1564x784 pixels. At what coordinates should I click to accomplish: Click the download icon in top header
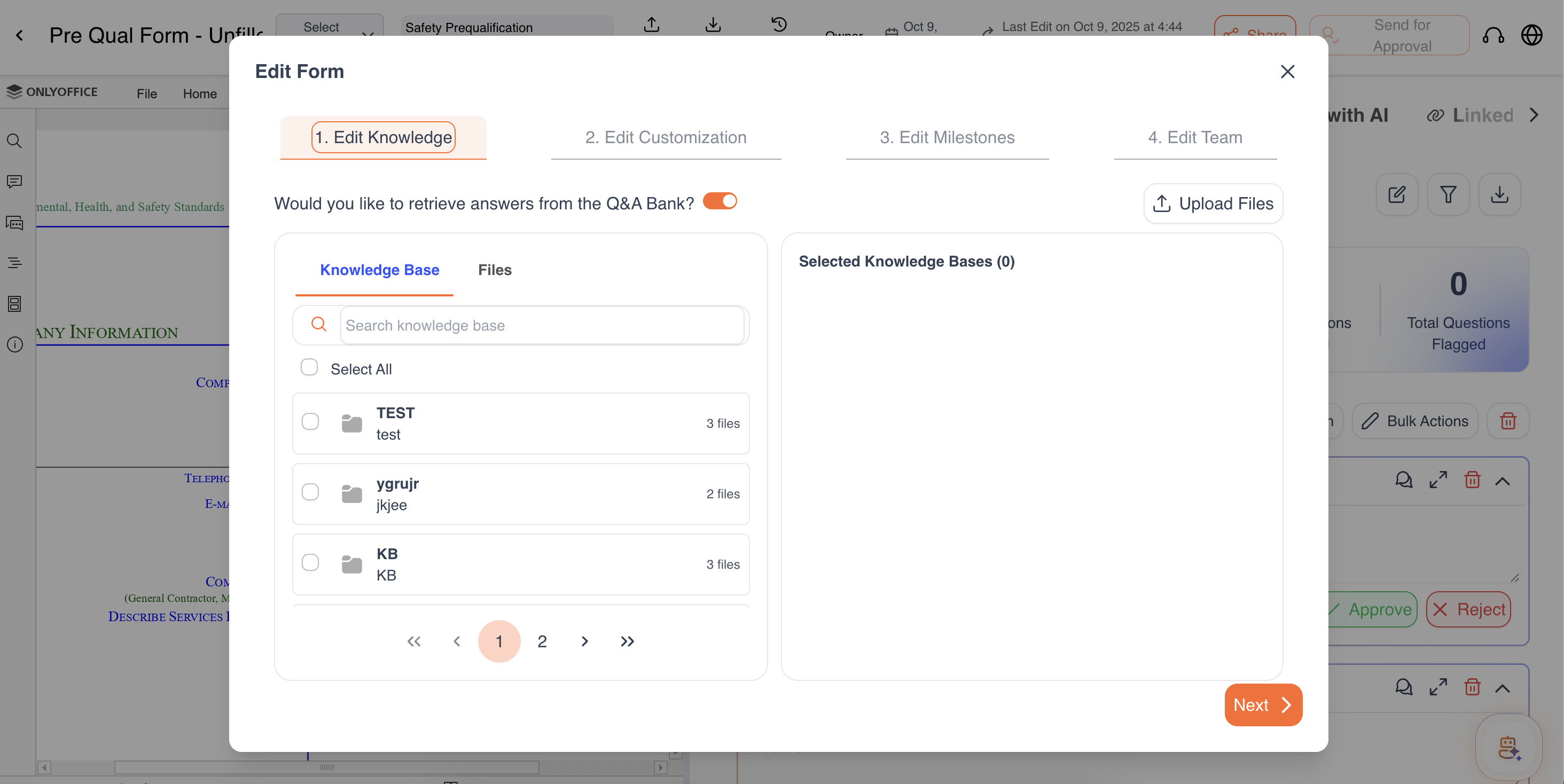(714, 25)
